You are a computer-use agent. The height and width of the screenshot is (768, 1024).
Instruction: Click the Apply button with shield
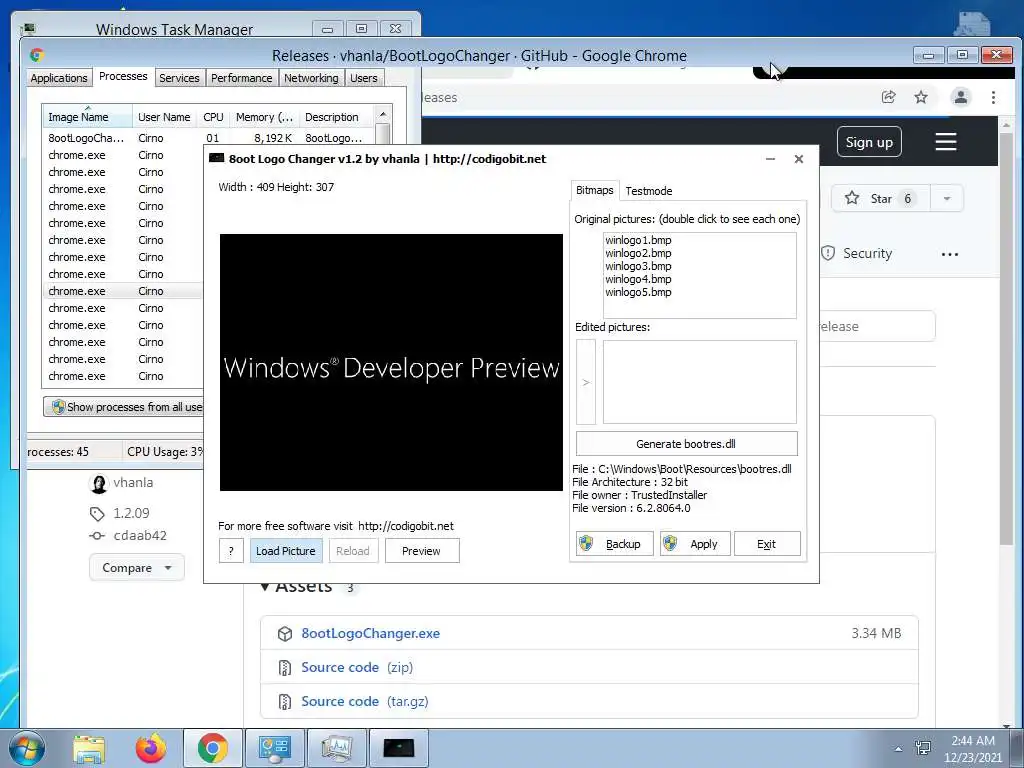[694, 544]
